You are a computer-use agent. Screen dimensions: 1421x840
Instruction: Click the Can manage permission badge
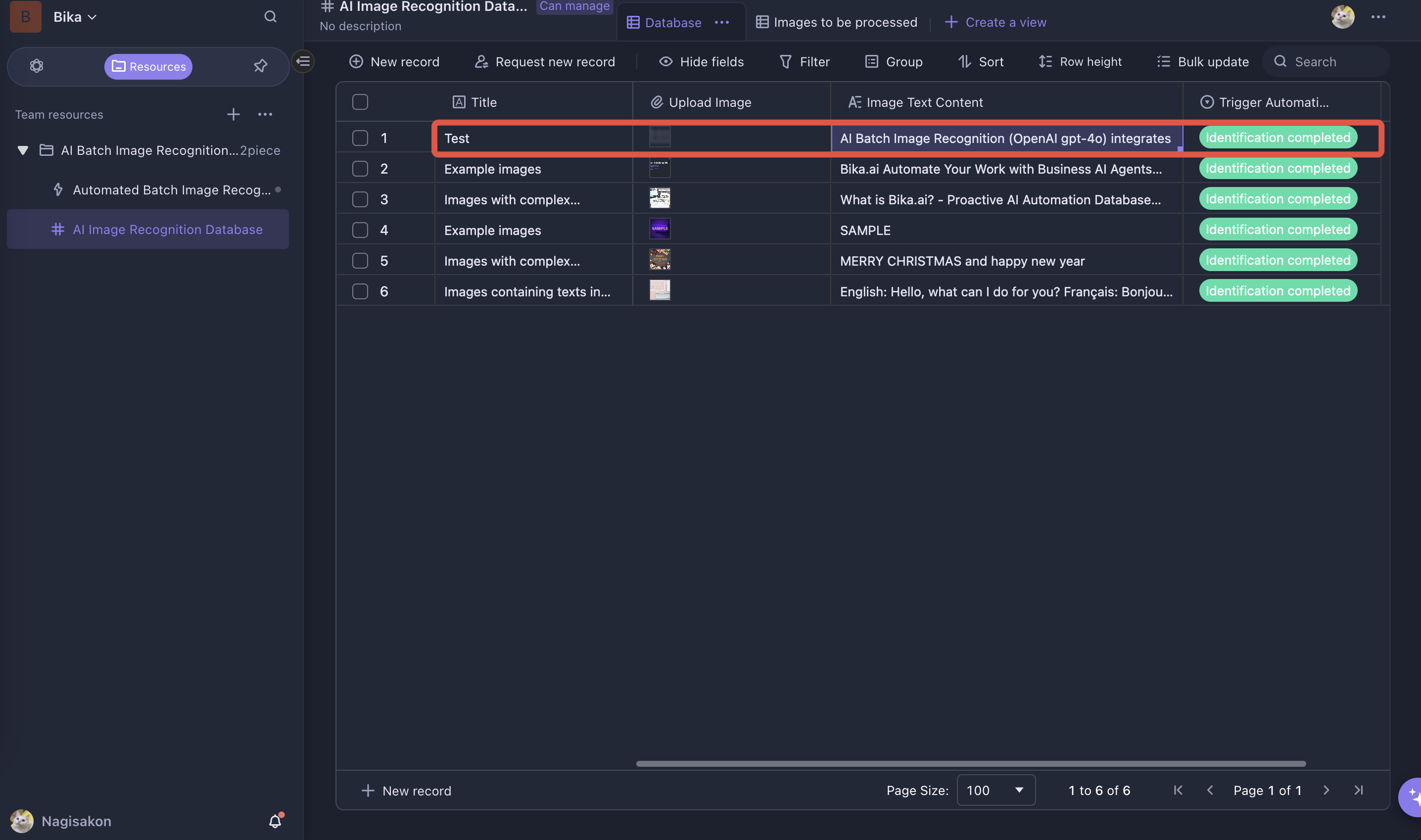pyautogui.click(x=574, y=6)
